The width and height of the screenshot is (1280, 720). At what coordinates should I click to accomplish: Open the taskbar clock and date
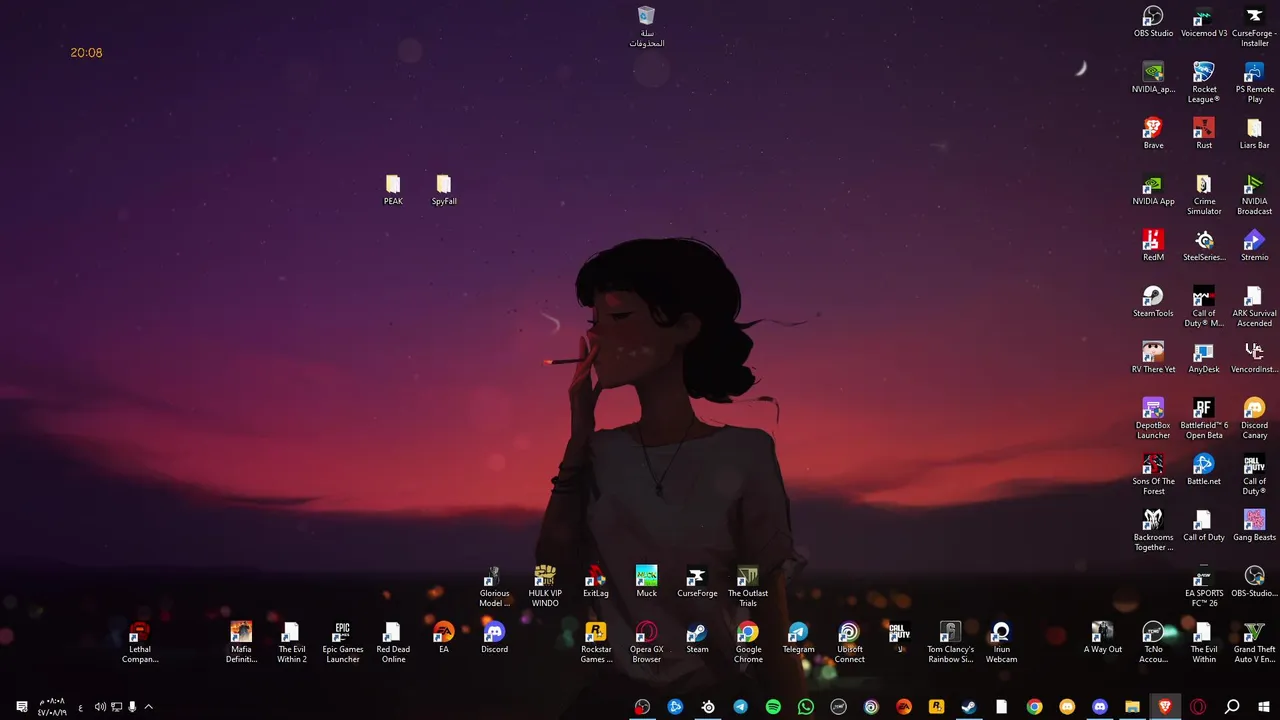pyautogui.click(x=52, y=707)
